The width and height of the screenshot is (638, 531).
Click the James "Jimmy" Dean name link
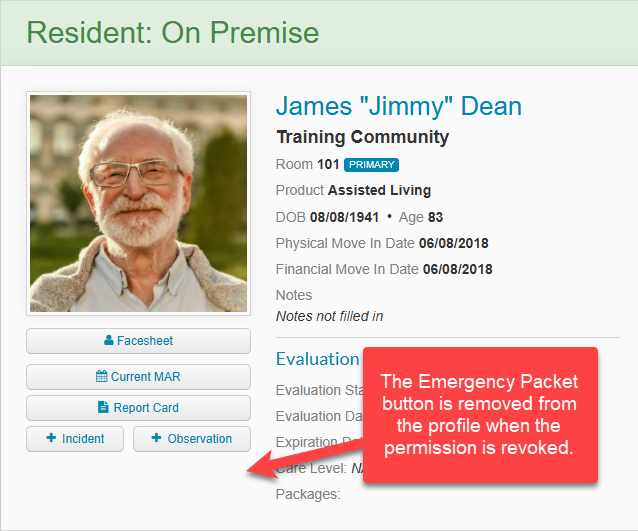399,107
